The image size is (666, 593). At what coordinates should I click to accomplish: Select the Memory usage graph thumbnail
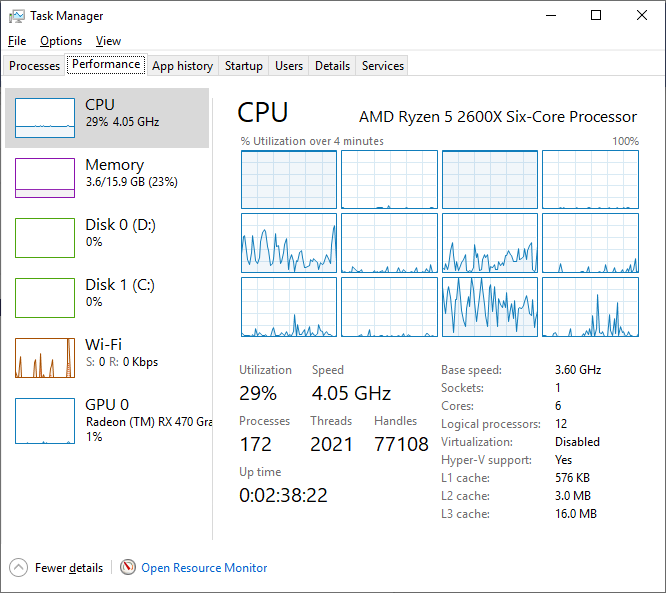coord(45,178)
